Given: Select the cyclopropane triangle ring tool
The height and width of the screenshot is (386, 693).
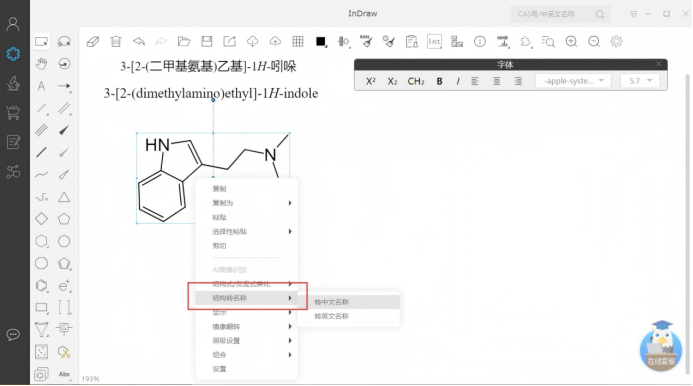Looking at the screenshot, I should point(64,197).
